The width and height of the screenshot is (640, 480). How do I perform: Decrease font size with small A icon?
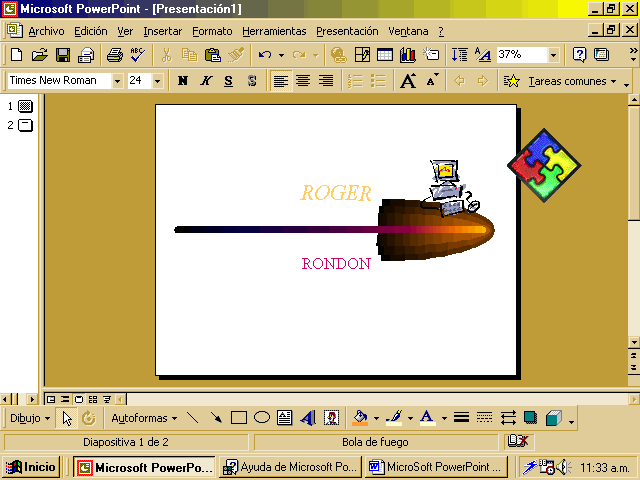432,81
